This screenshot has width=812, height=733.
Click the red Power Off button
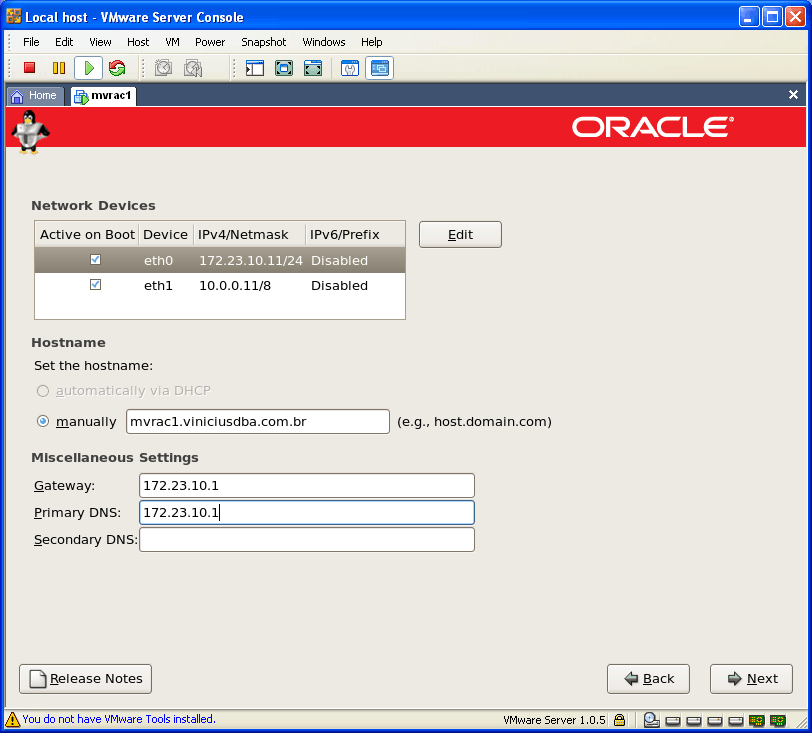coord(30,68)
